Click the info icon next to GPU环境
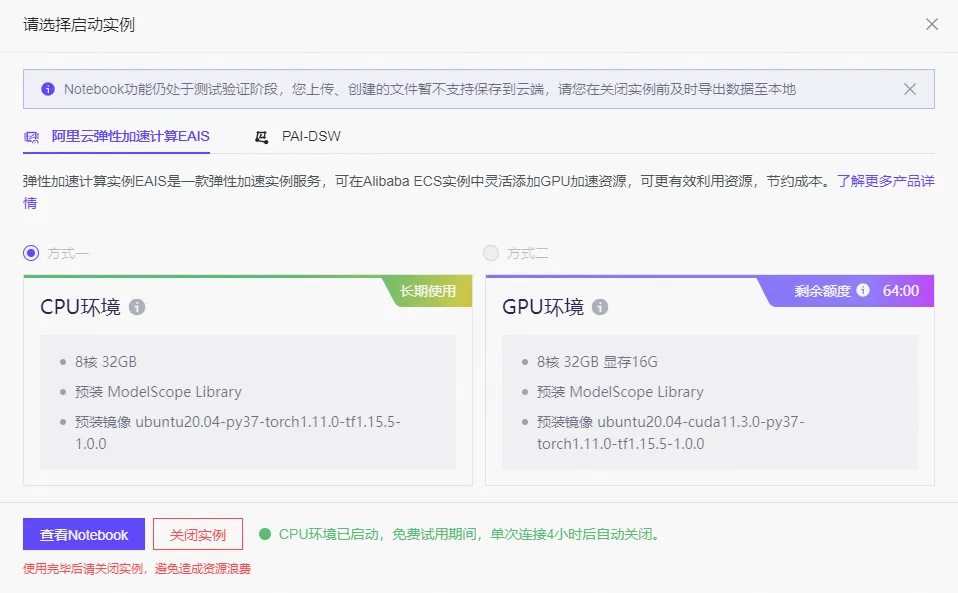Screen dimensions: 958x593 pyautogui.click(x=600, y=307)
